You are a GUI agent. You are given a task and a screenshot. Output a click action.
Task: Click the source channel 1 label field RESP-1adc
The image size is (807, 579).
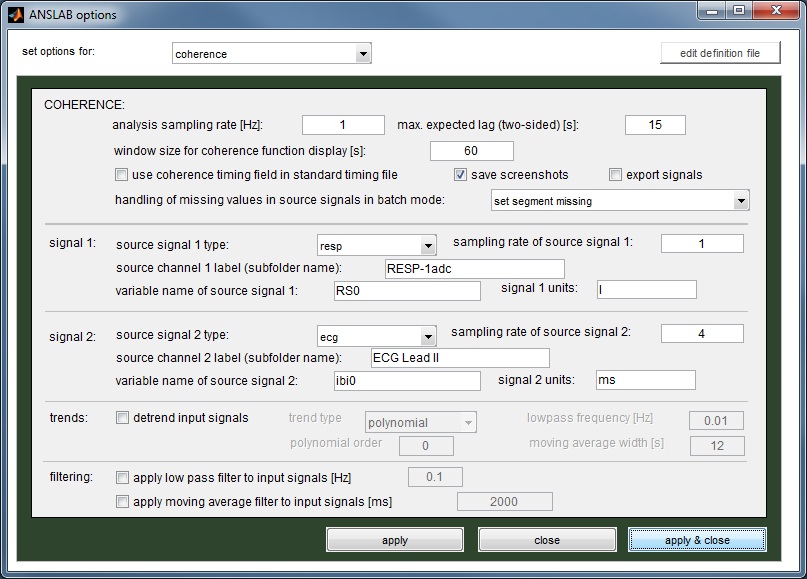click(x=475, y=269)
